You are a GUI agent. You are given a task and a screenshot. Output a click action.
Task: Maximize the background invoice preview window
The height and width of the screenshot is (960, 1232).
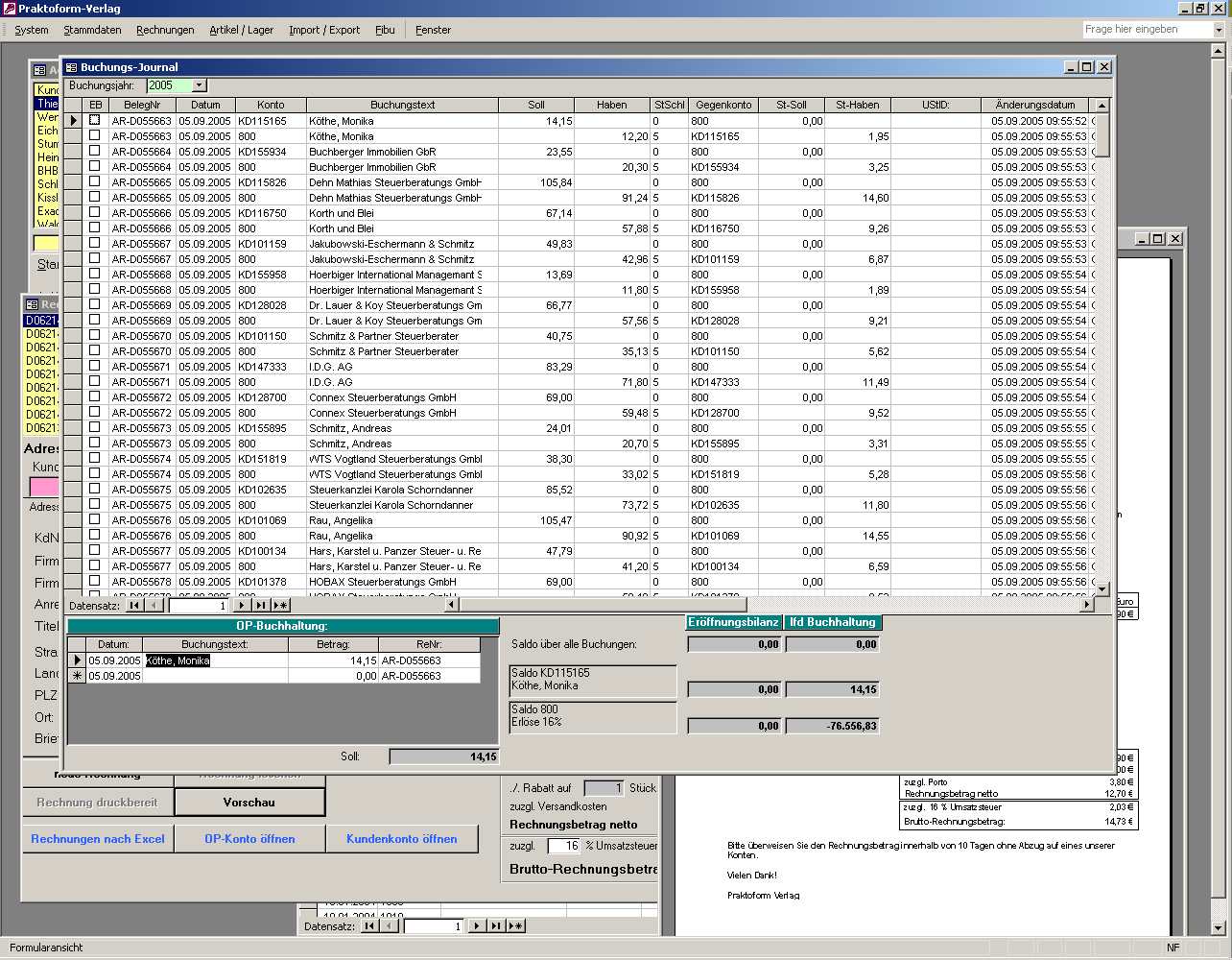pyautogui.click(x=1157, y=238)
